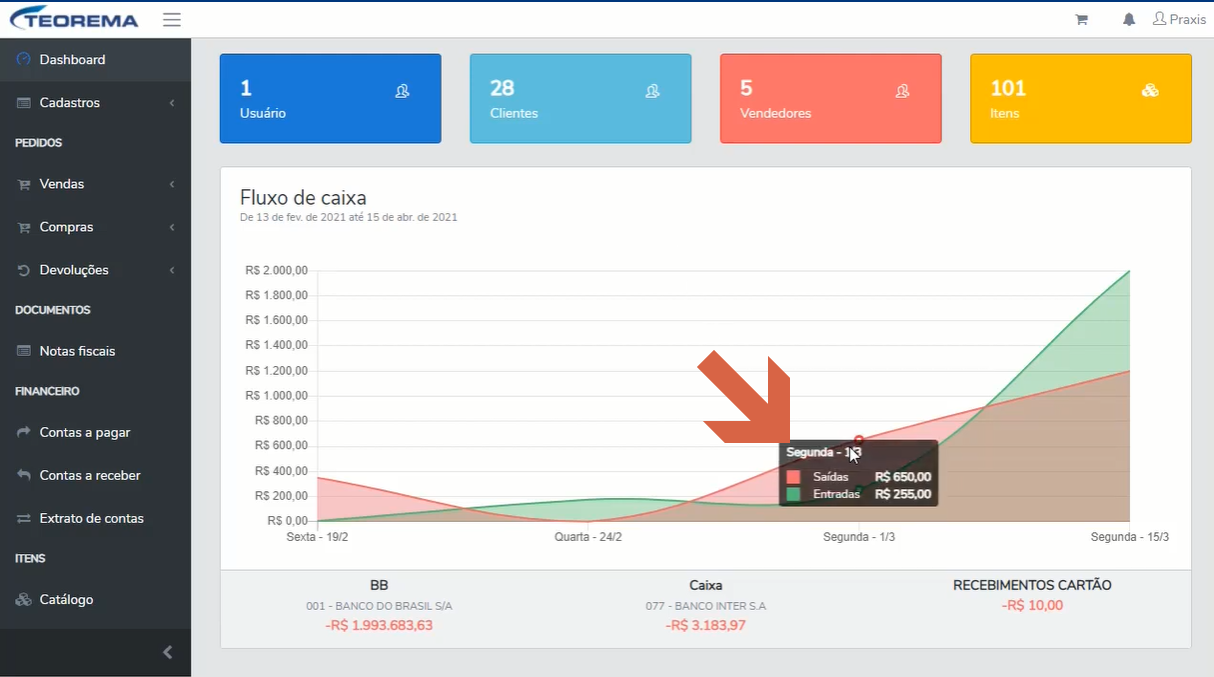
Task: Toggle the hamburger sidebar menu
Action: tap(171, 19)
